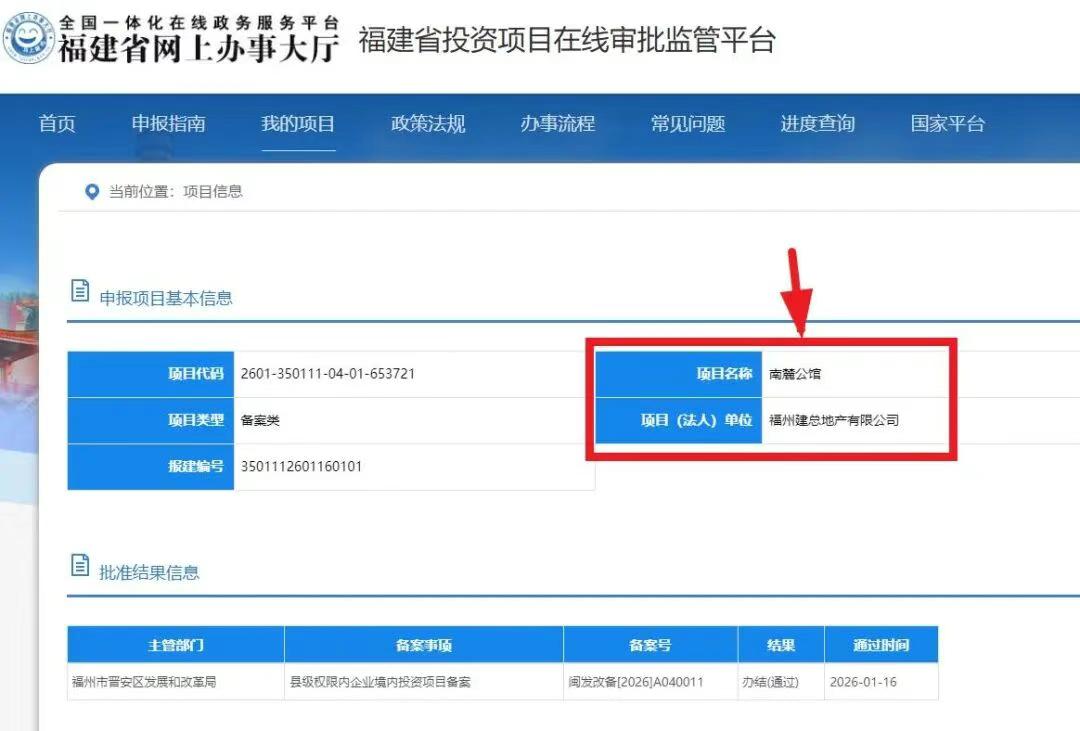Click the national platform globe emblem icon
The height and width of the screenshot is (731, 1080).
[33, 36]
